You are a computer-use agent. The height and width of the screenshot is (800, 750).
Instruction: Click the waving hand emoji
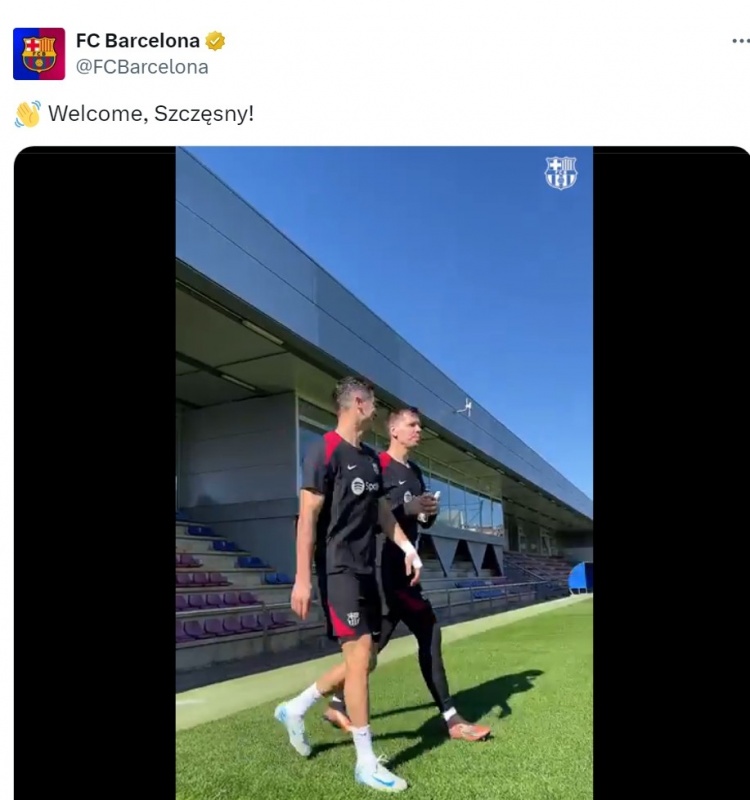click(28, 114)
